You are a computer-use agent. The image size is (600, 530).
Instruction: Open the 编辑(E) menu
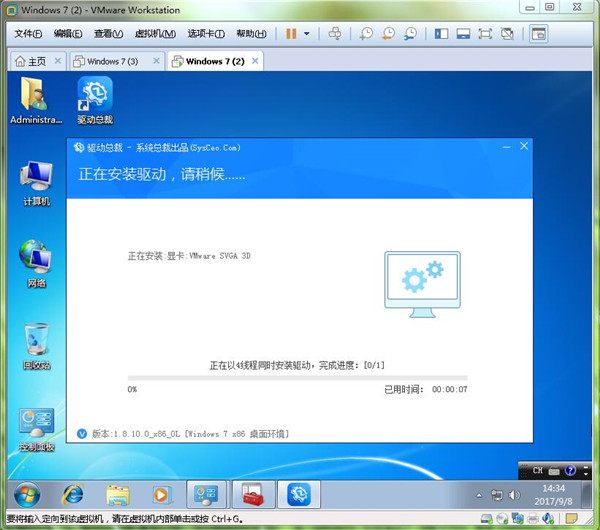(x=68, y=34)
